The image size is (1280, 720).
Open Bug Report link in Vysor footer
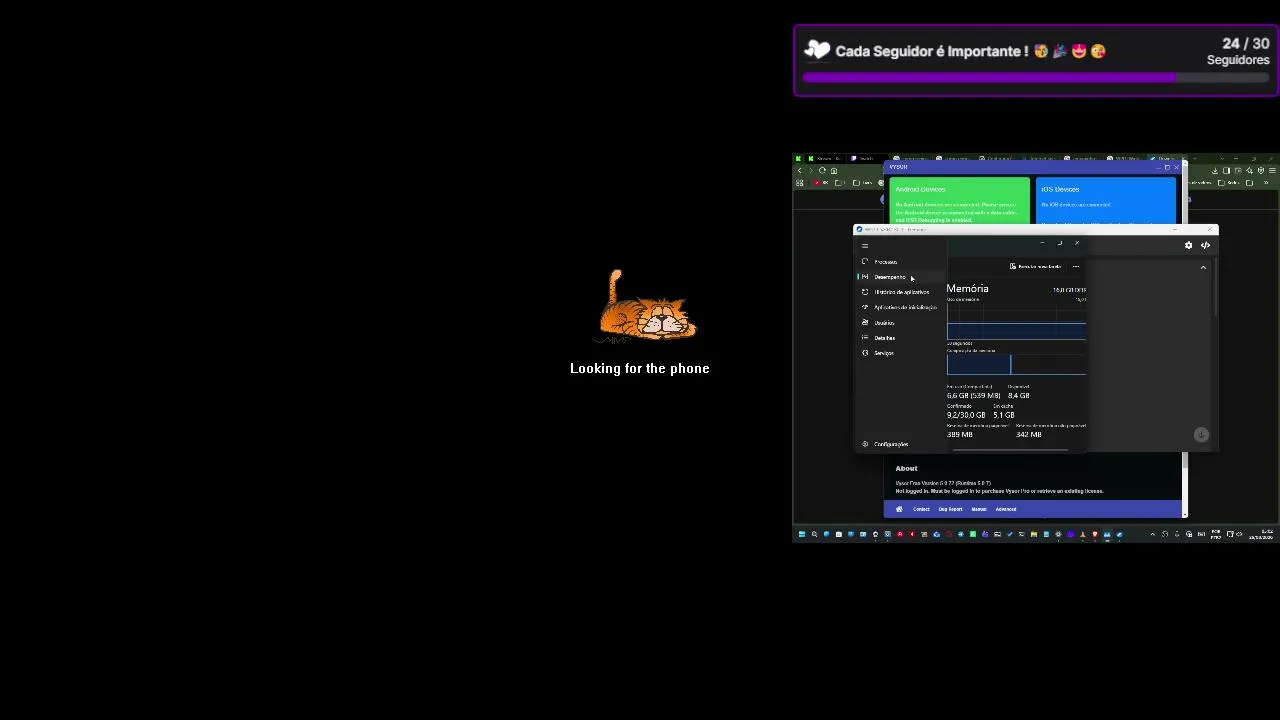pyautogui.click(x=950, y=509)
